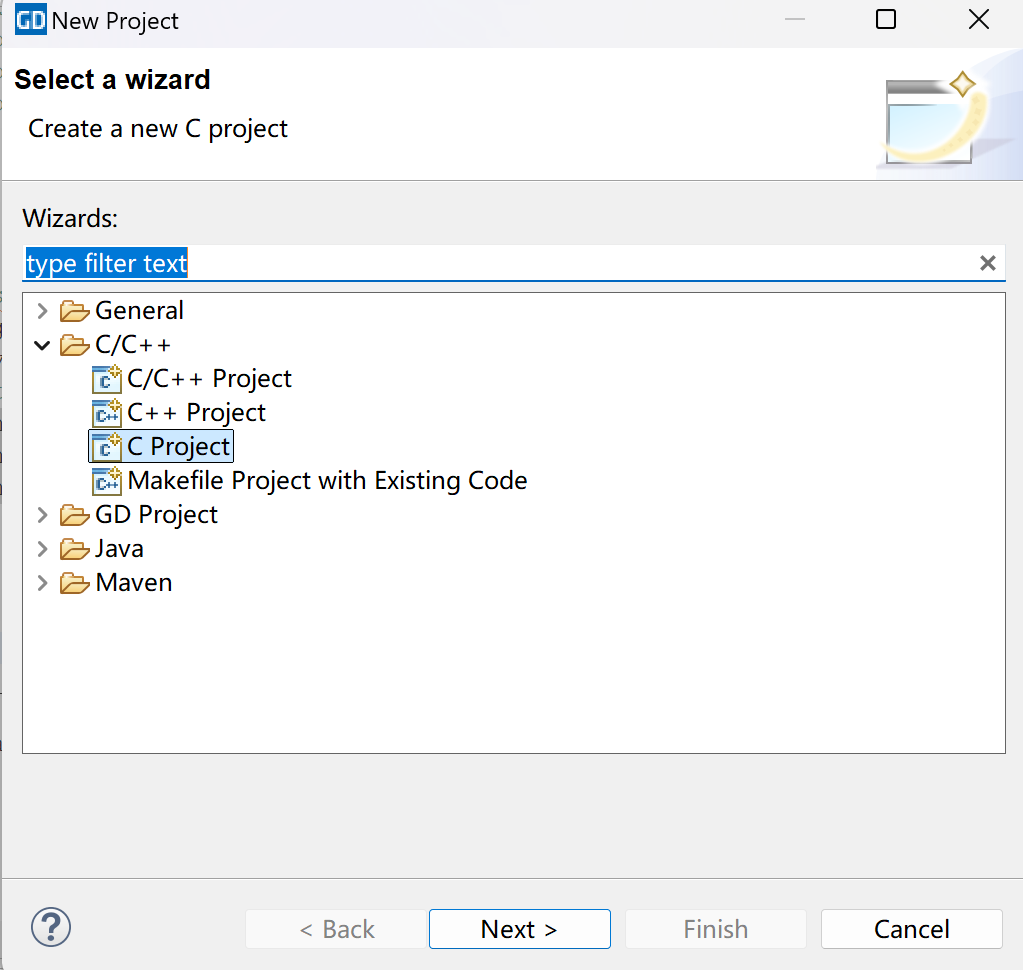This screenshot has height=970, width=1023.
Task: Click the GD Project folder icon
Action: coord(75,515)
